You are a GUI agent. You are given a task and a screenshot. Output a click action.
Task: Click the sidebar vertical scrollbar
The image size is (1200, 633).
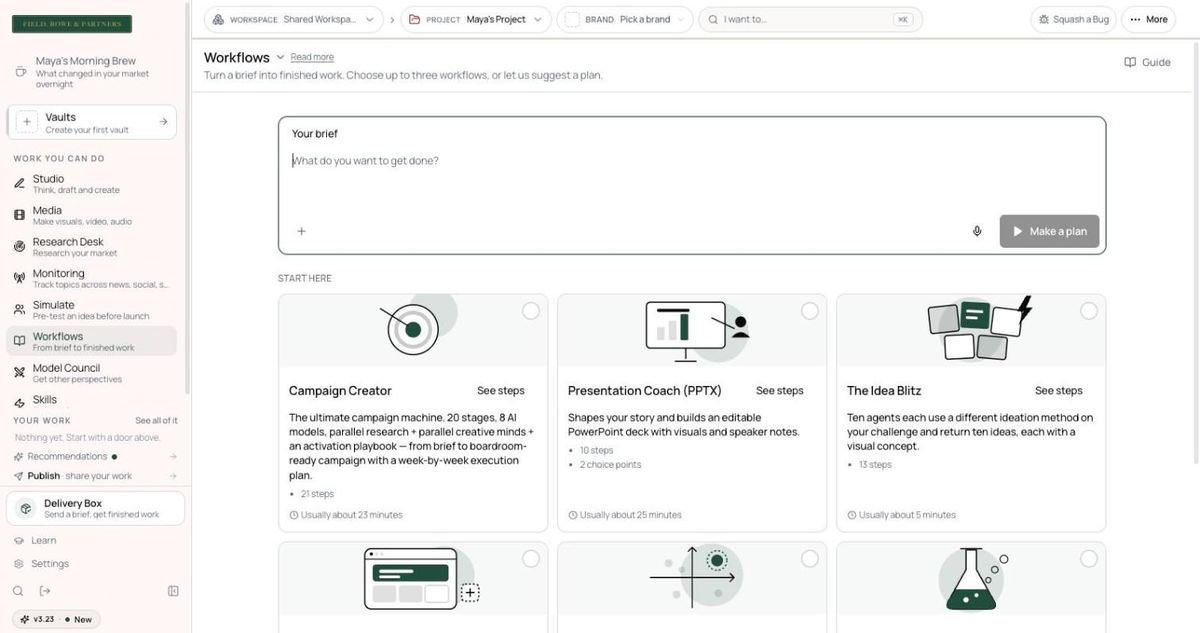point(188,200)
